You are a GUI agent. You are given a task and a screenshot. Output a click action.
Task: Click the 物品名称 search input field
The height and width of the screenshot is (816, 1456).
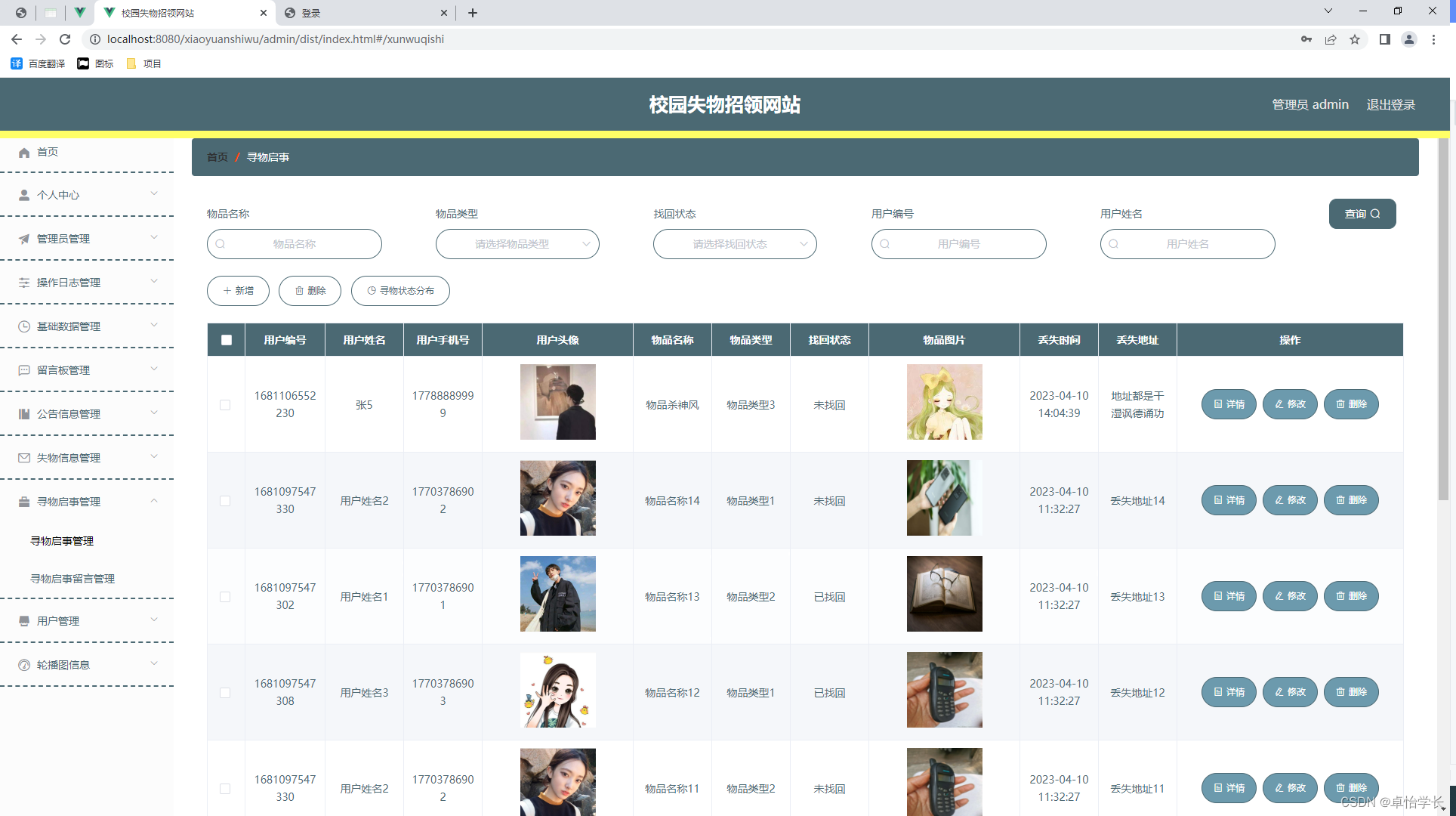[295, 244]
